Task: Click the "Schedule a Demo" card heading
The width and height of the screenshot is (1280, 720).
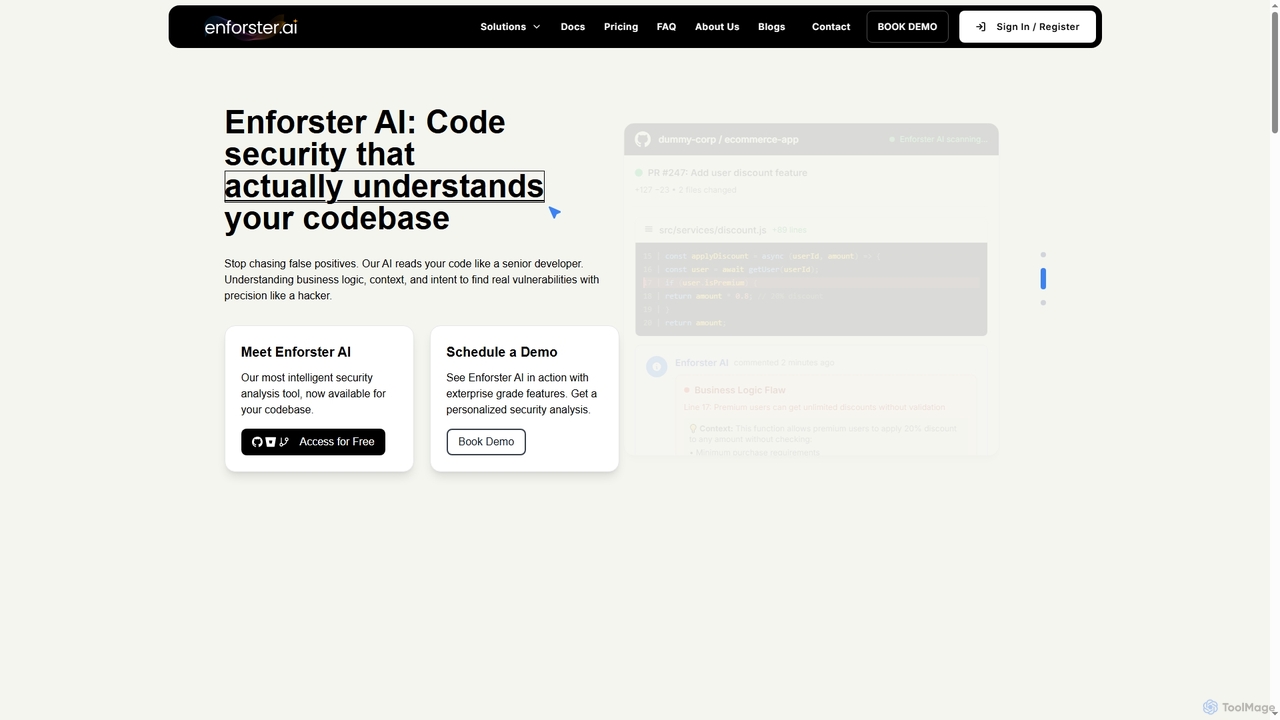Action: pyautogui.click(x=502, y=352)
